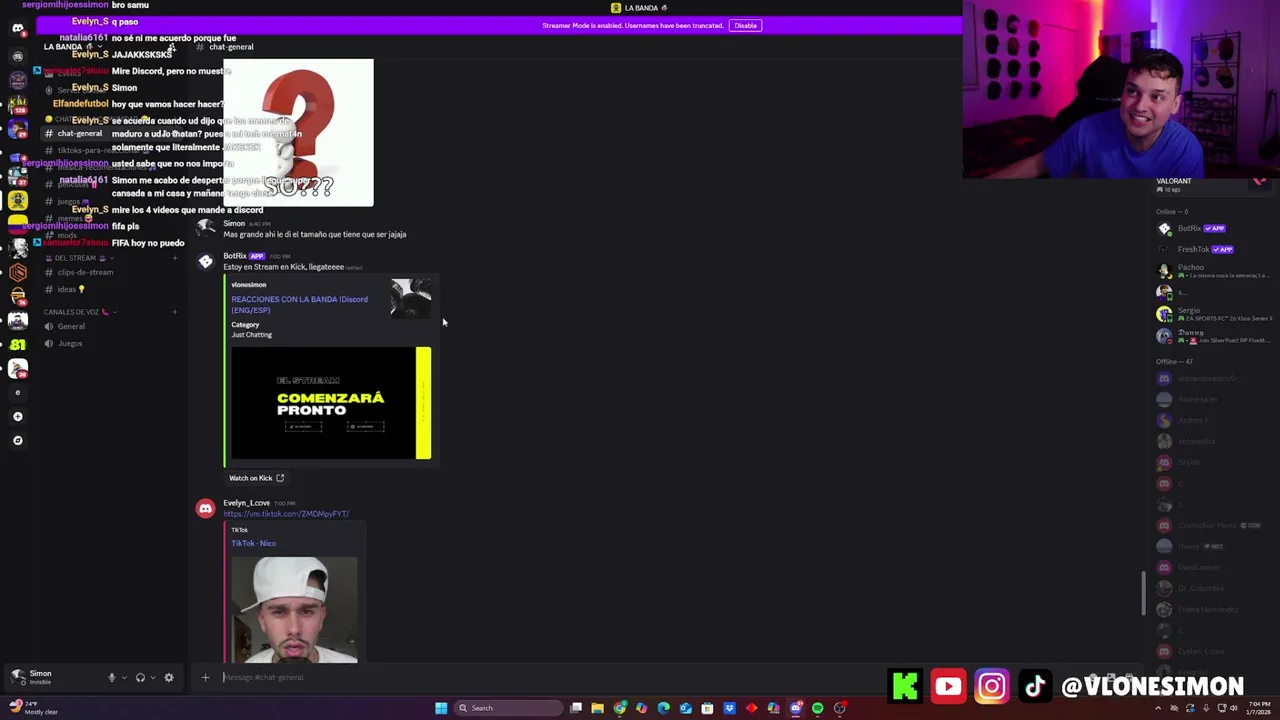The image size is (1280, 720).
Task: Open REACCIONES CON LA BANDA stream link
Action: (299, 304)
